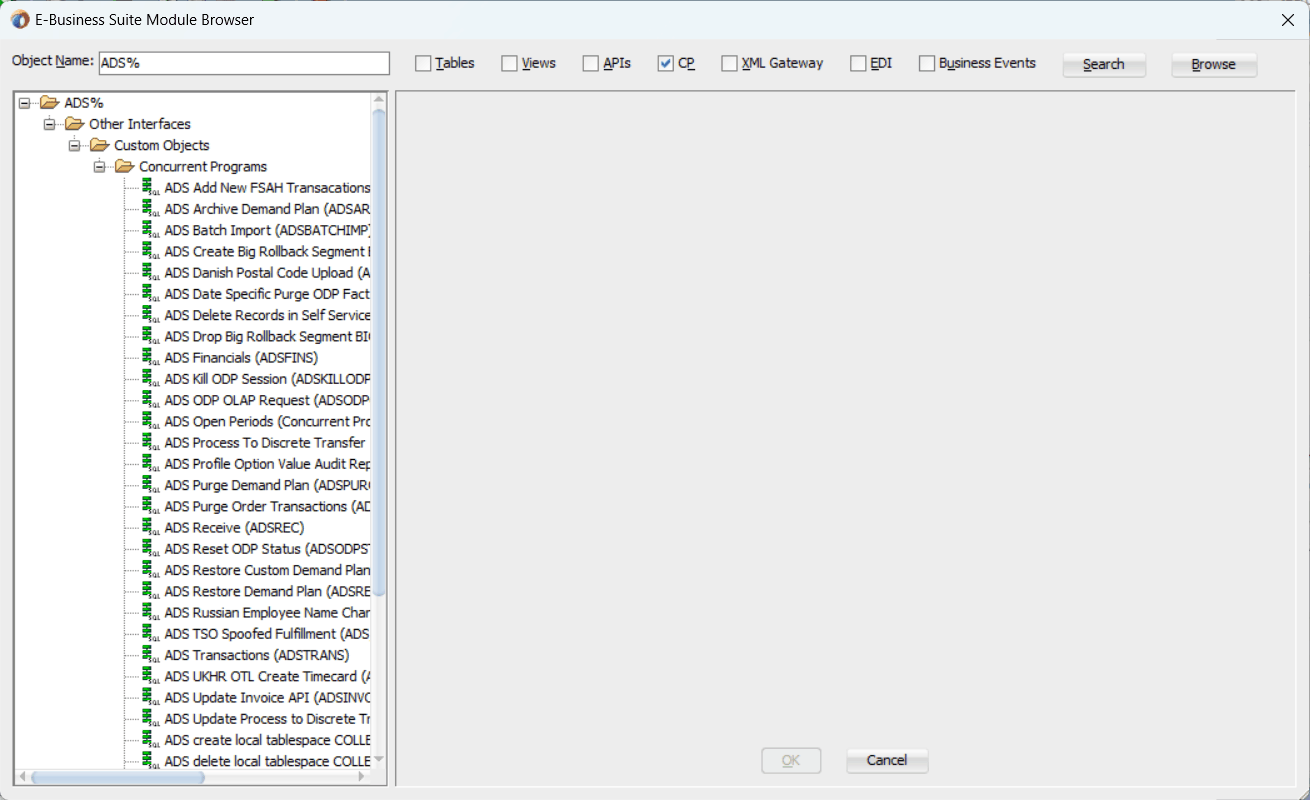Screen dimensions: 1310x800
Task: Click the icon beside ADS Profile Option Value Audit
Action: [x=151, y=464]
